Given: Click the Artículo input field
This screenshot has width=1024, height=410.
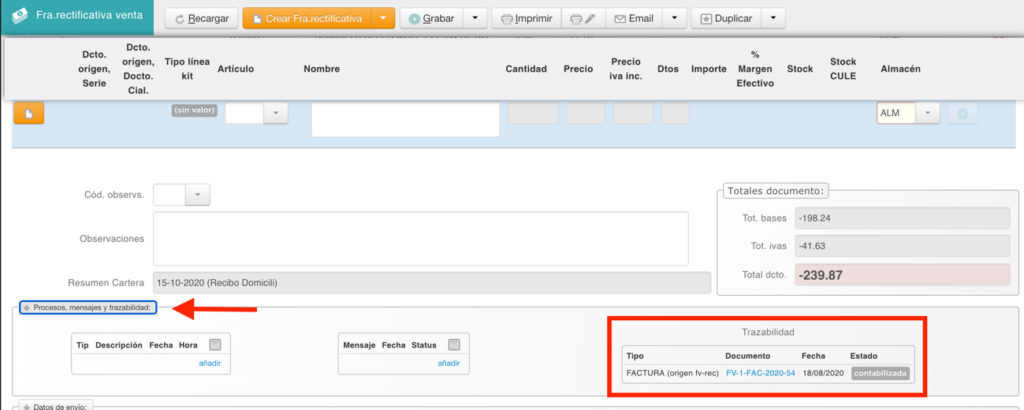Looking at the screenshot, I should pyautogui.click(x=244, y=114).
